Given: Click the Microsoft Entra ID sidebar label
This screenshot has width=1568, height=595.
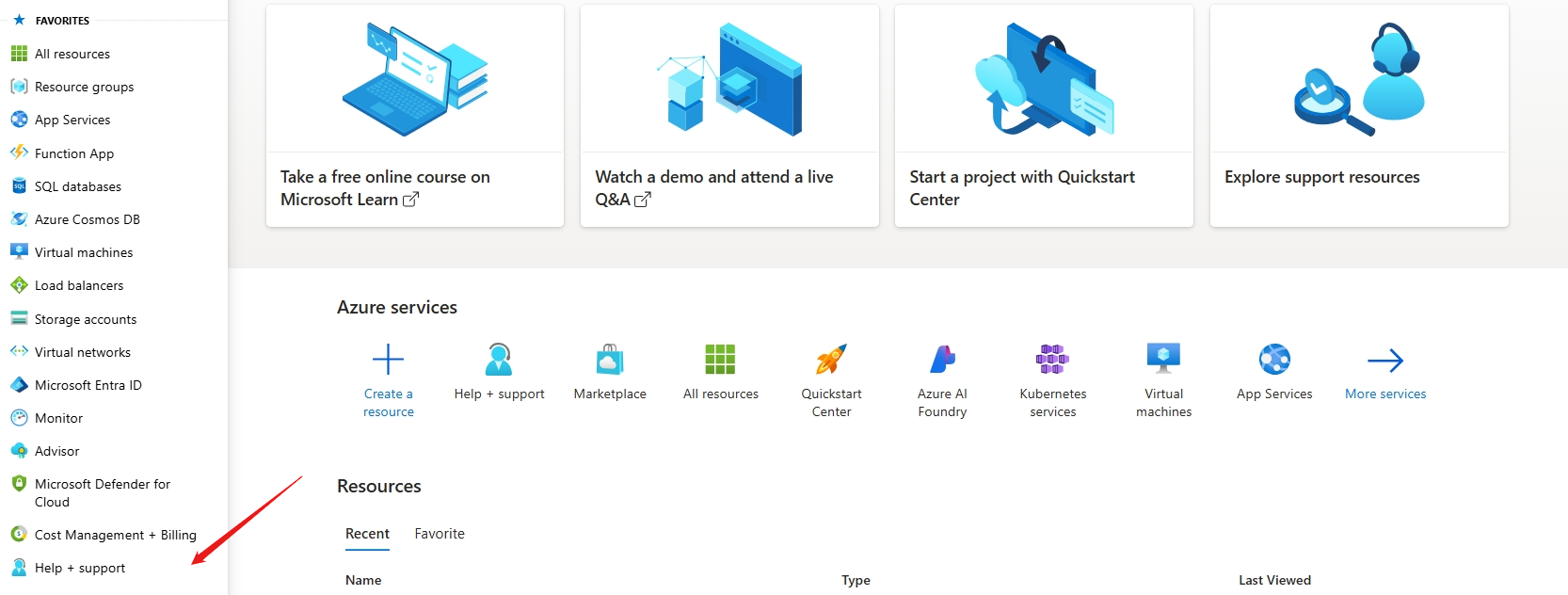Looking at the screenshot, I should tap(88, 385).
